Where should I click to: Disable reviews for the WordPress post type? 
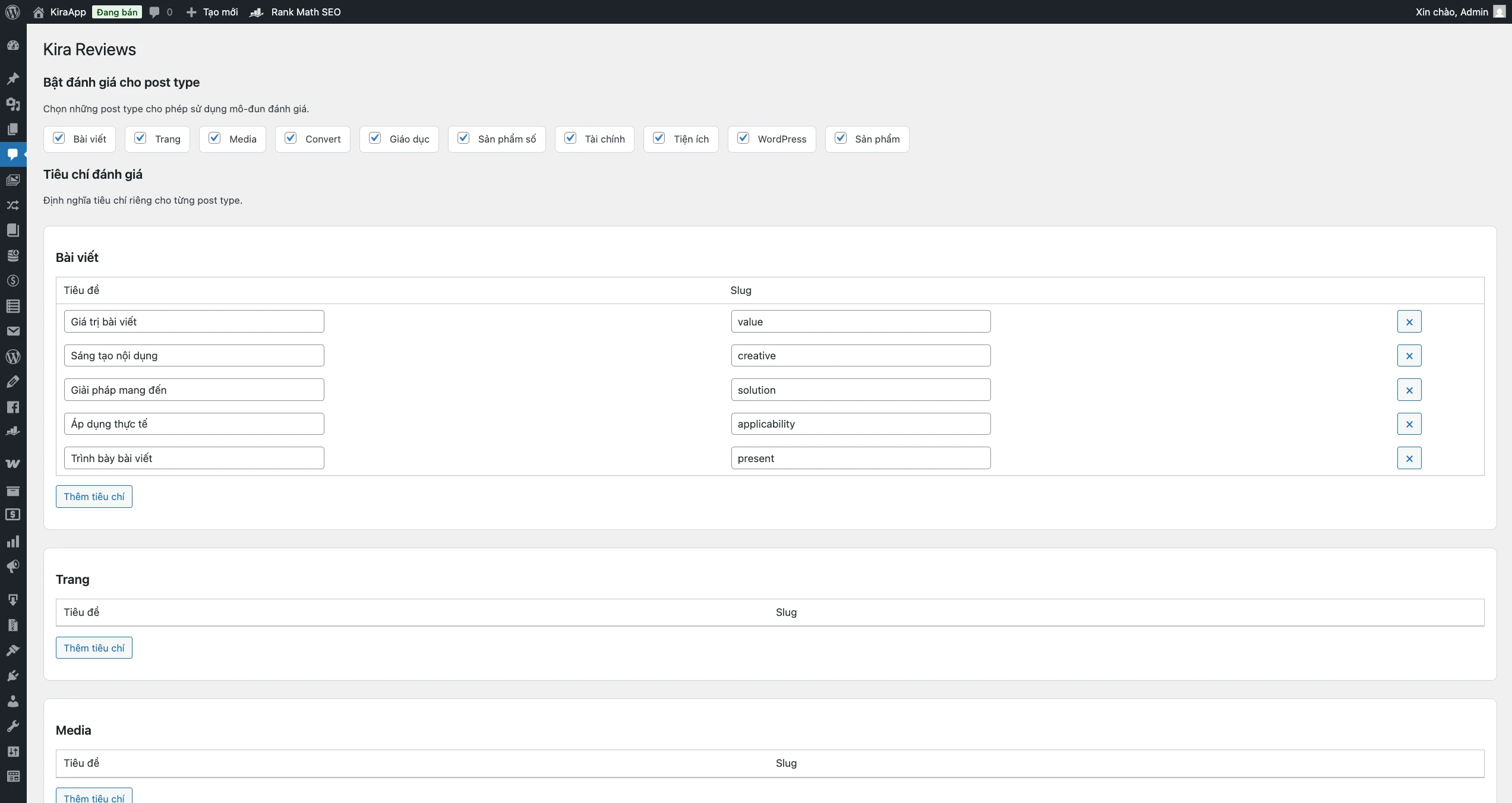[x=743, y=138]
